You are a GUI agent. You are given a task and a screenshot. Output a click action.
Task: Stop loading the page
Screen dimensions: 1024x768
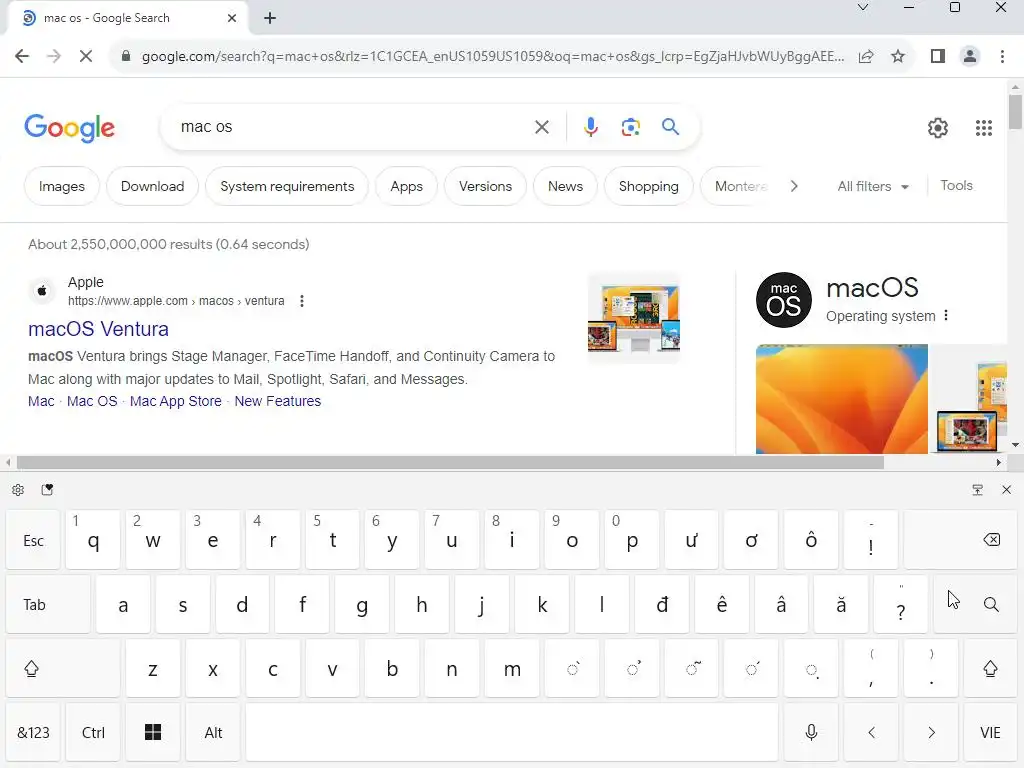pyautogui.click(x=86, y=56)
